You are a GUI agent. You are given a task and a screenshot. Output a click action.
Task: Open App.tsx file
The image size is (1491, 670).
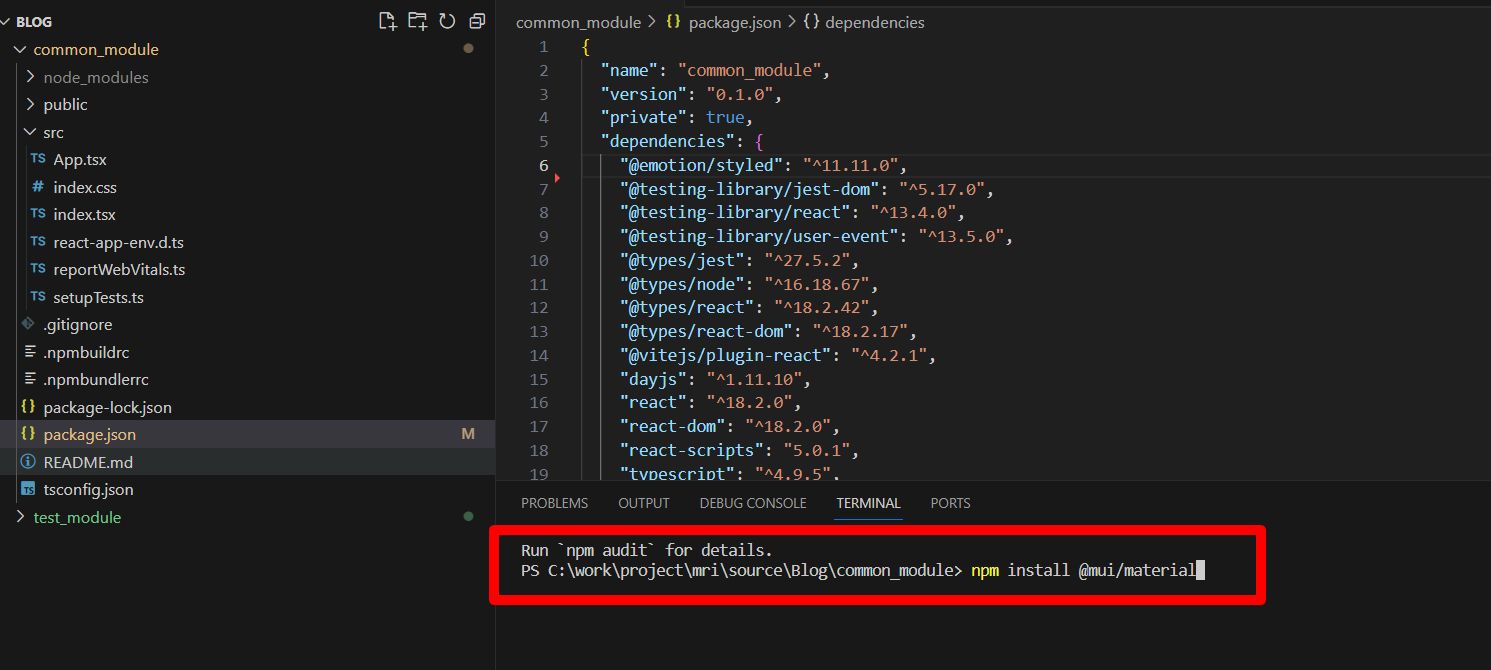pos(80,159)
